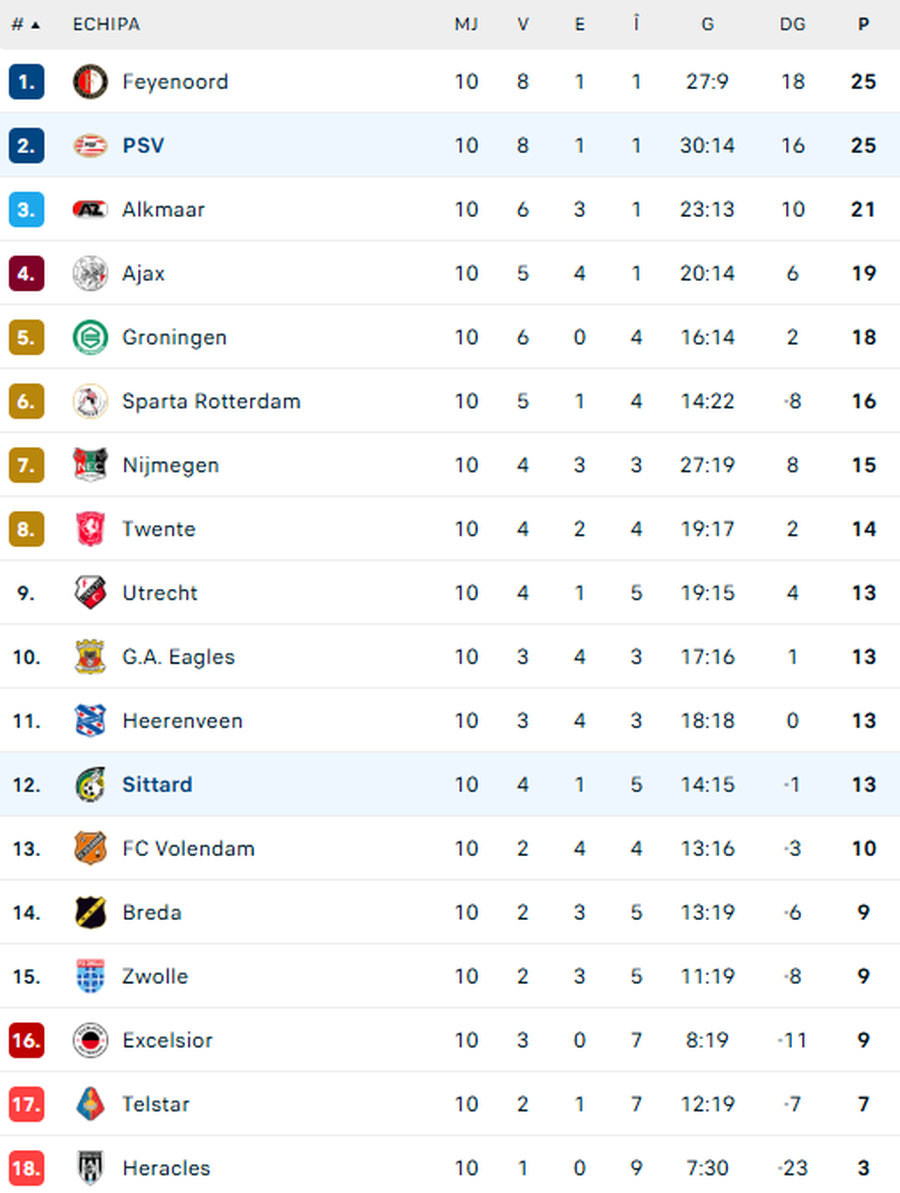Click the P points column header

863,24
